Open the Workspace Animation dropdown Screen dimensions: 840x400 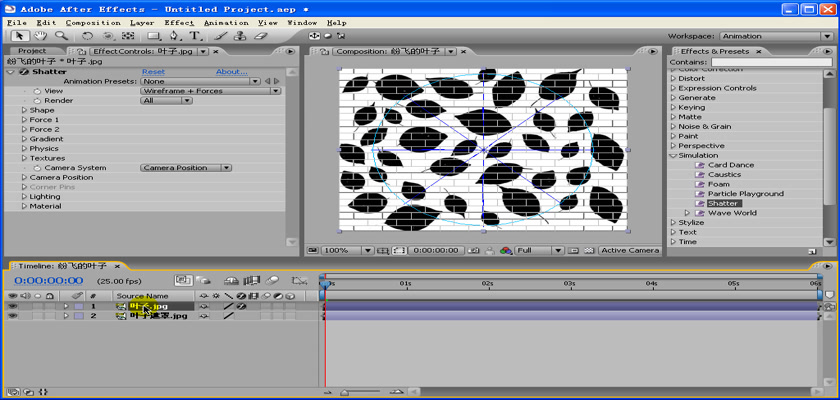click(x=776, y=36)
